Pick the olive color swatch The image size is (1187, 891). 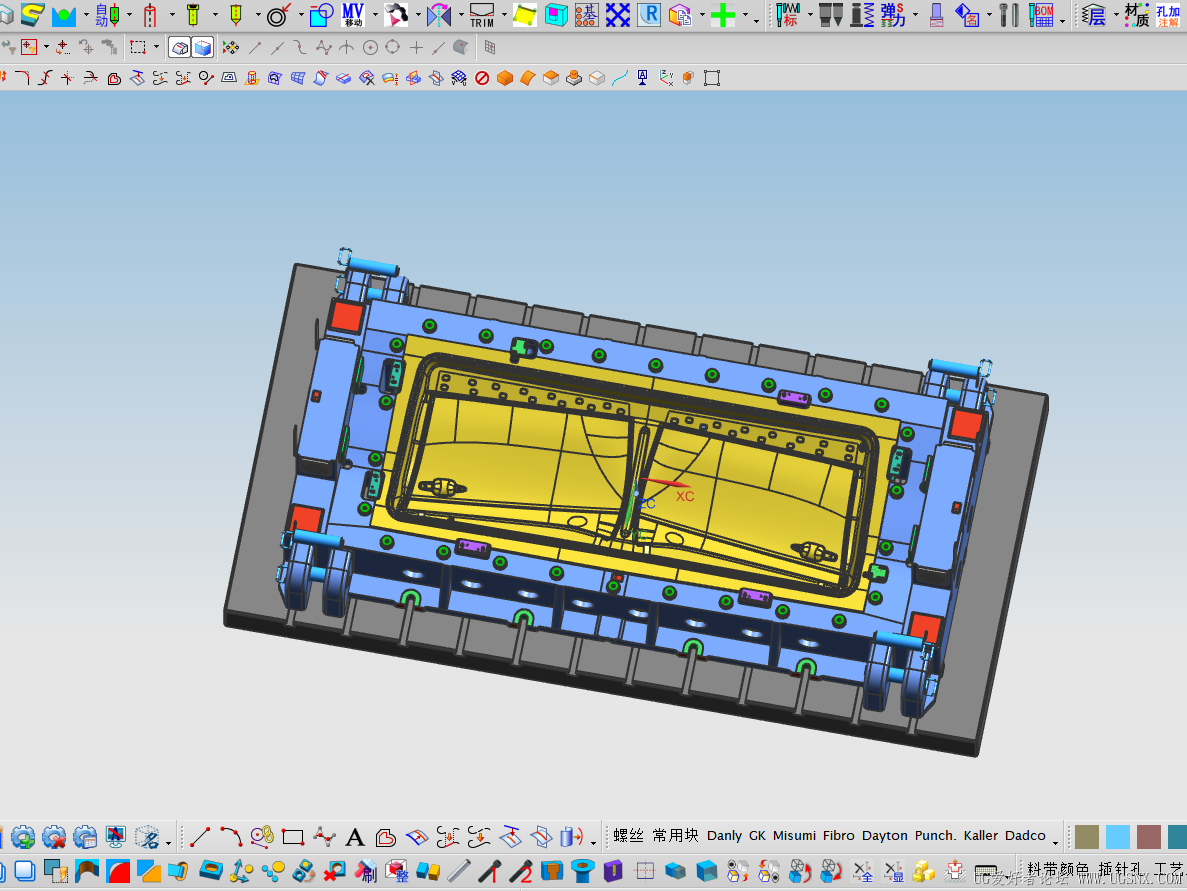tap(1087, 837)
